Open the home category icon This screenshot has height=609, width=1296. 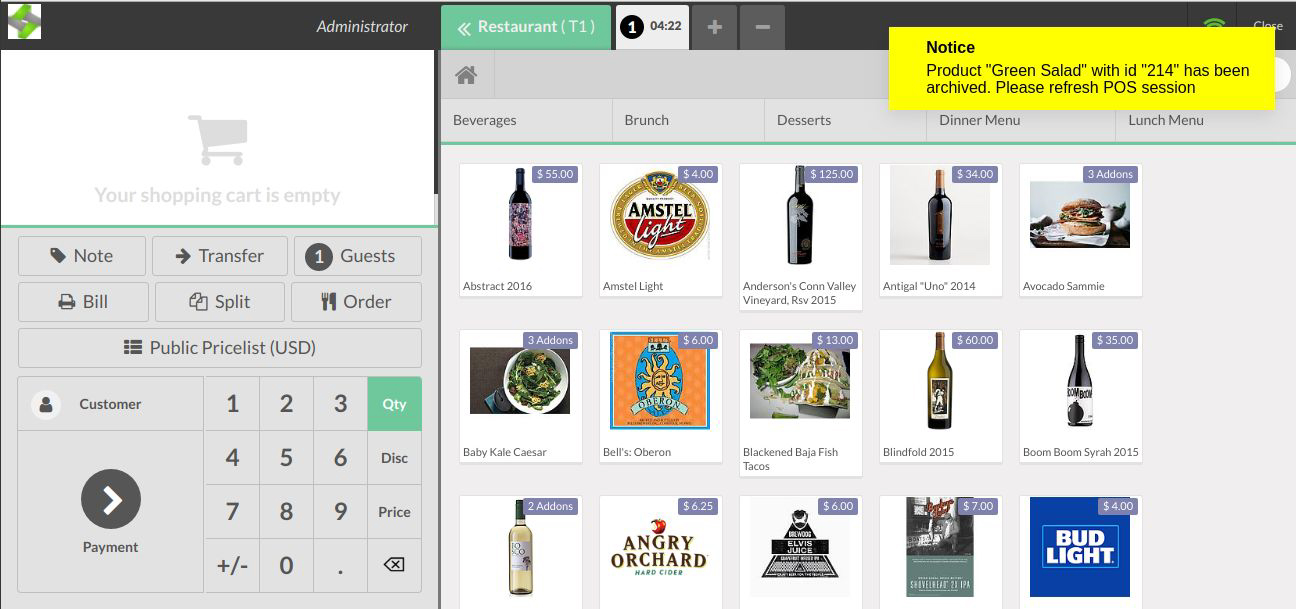pyautogui.click(x=466, y=75)
